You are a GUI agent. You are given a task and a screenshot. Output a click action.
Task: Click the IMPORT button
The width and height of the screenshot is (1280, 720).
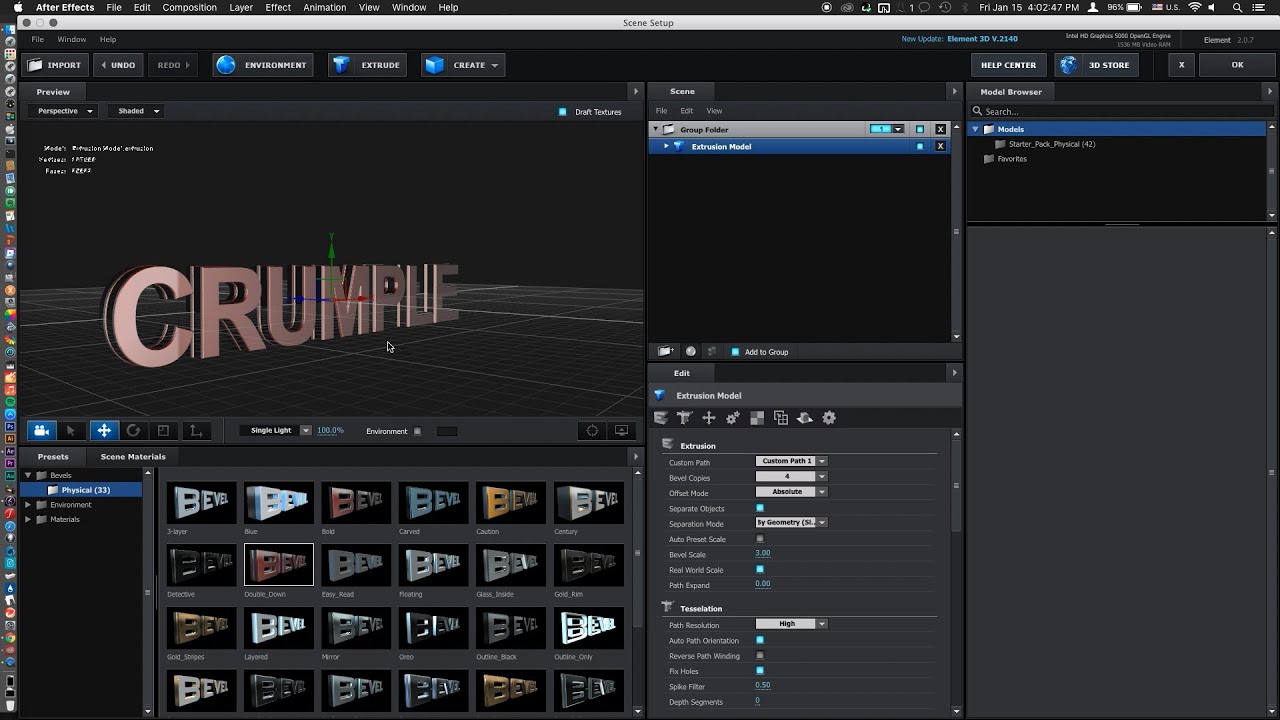(x=55, y=65)
